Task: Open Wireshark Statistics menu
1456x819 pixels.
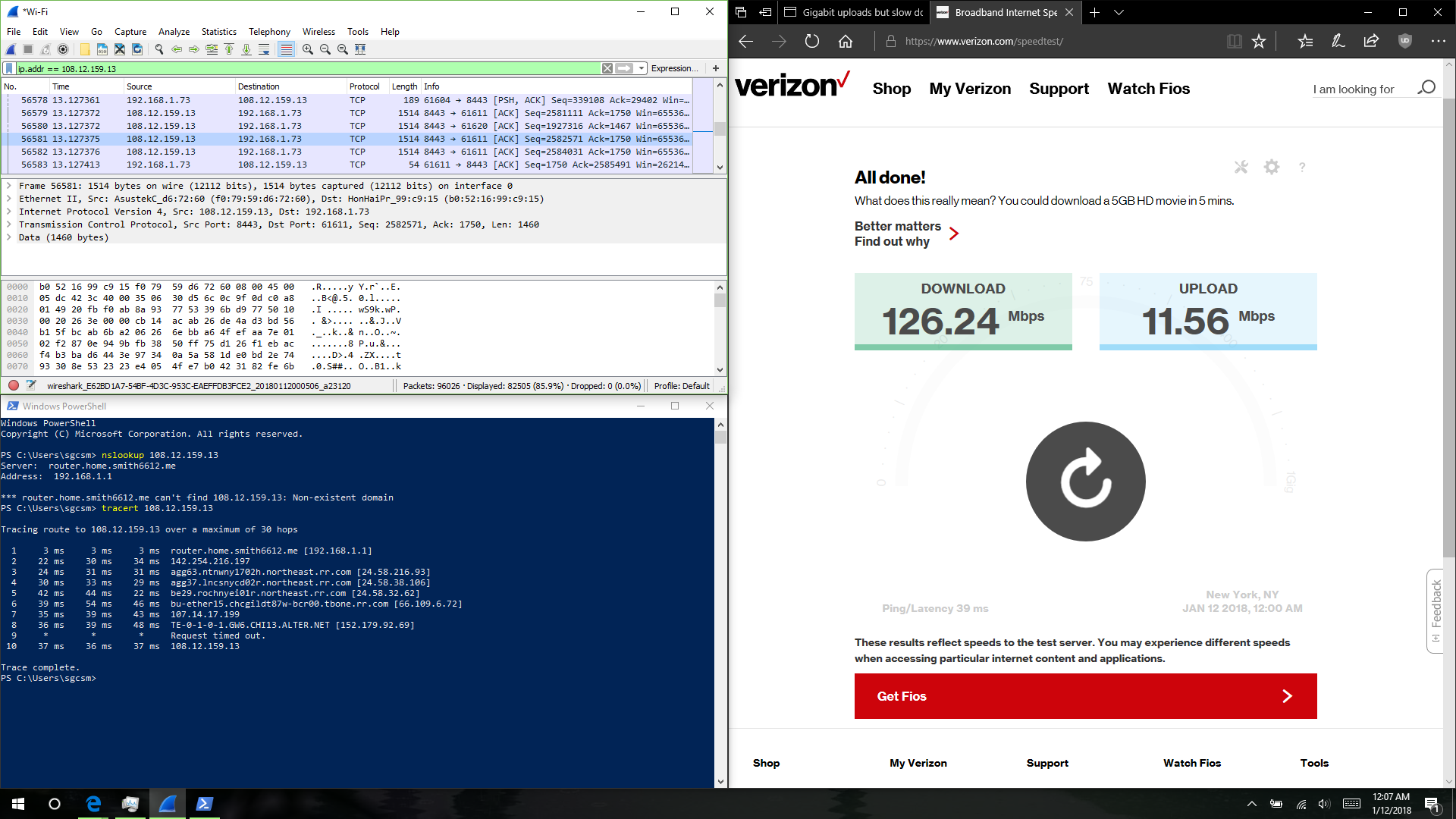Action: 218,32
